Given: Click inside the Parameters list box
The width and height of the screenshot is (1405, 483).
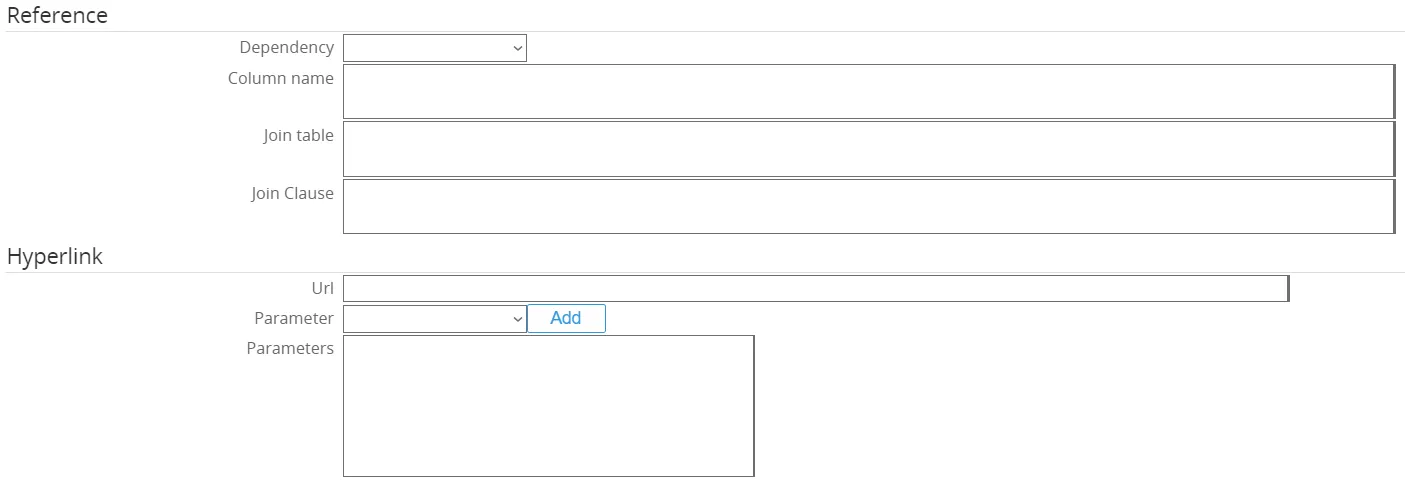Looking at the screenshot, I should [x=548, y=406].
